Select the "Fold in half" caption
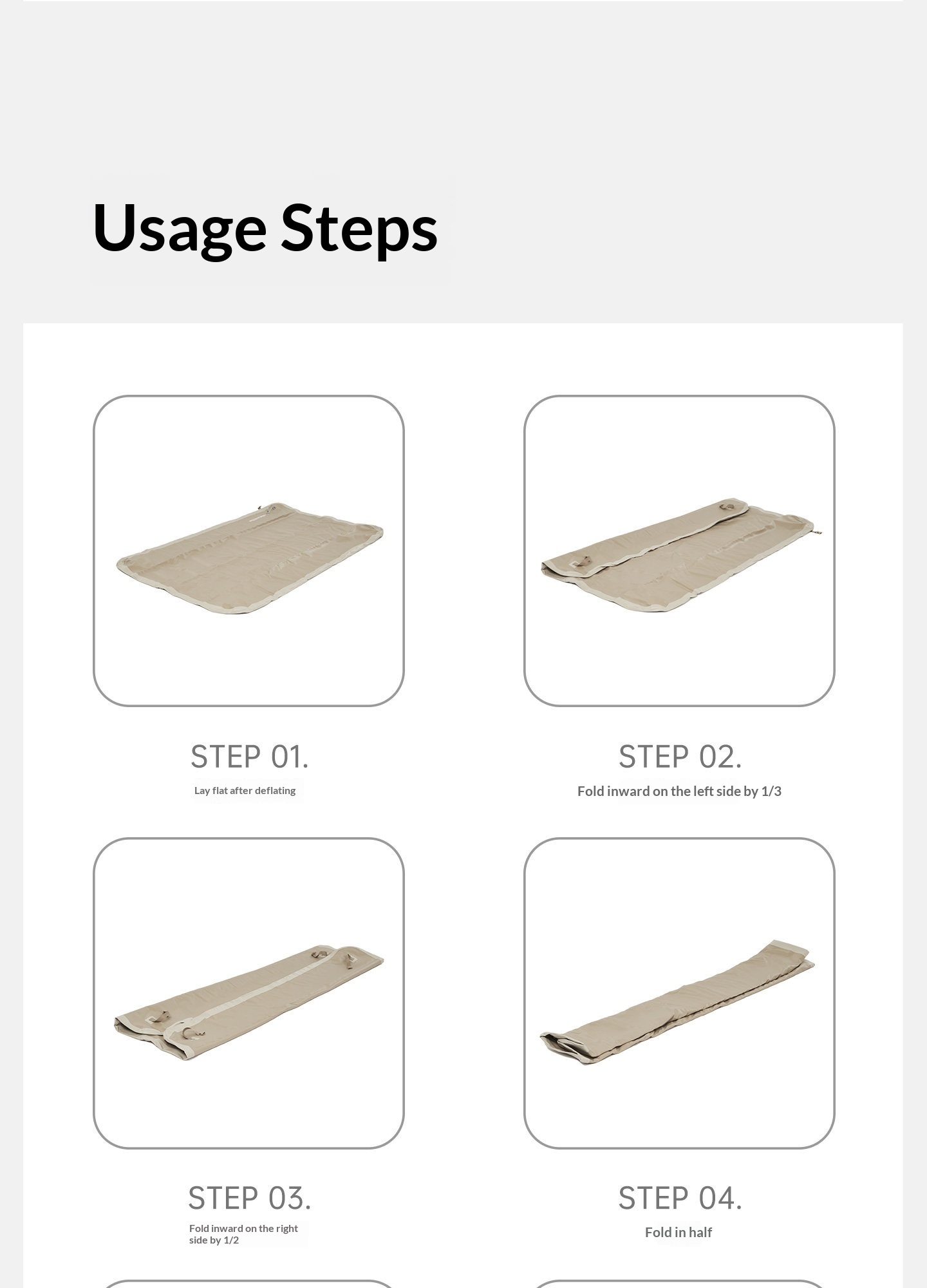 coord(679,1233)
